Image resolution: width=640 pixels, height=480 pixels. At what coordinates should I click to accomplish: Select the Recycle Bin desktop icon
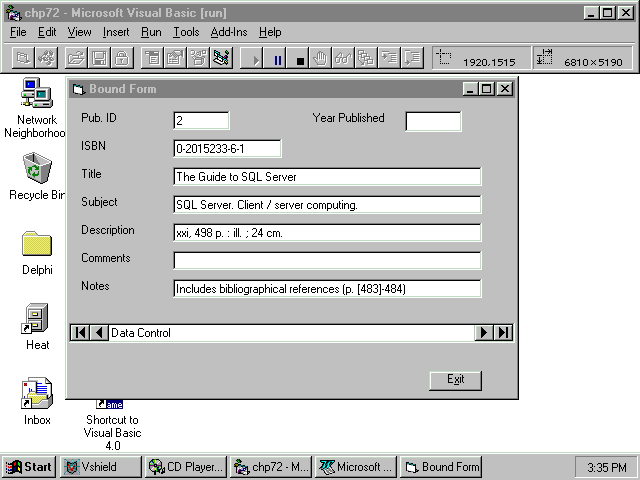click(x=37, y=168)
